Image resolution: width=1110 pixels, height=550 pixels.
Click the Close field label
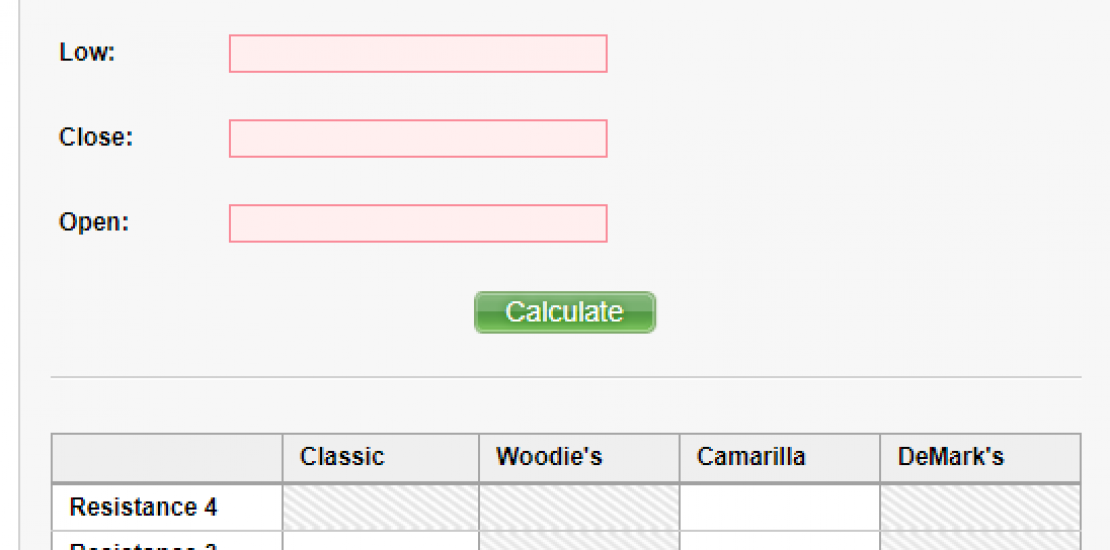pyautogui.click(x=96, y=137)
